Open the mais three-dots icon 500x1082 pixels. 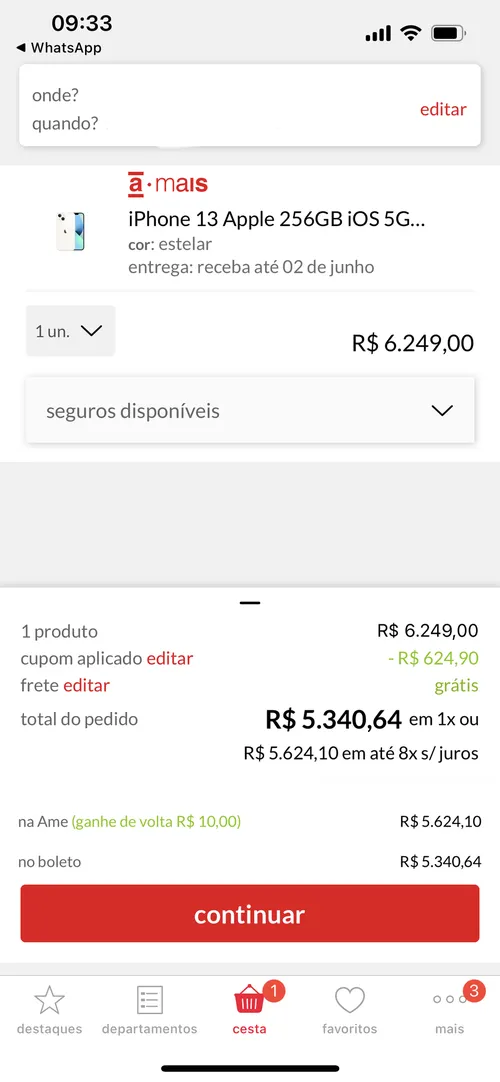click(x=450, y=999)
